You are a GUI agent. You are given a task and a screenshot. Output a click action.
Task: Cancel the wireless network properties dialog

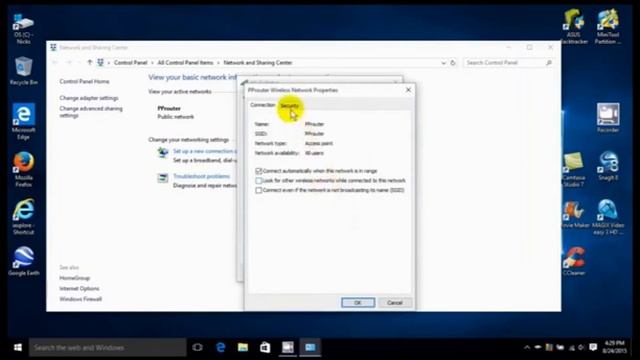pos(395,302)
